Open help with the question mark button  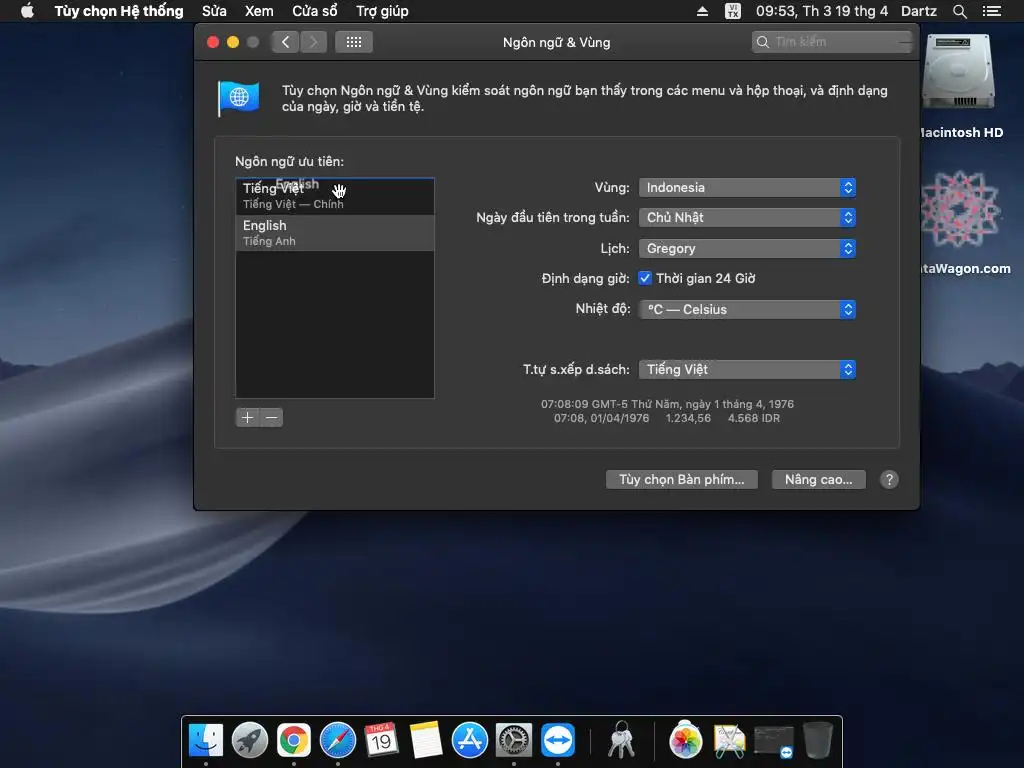[x=889, y=479]
